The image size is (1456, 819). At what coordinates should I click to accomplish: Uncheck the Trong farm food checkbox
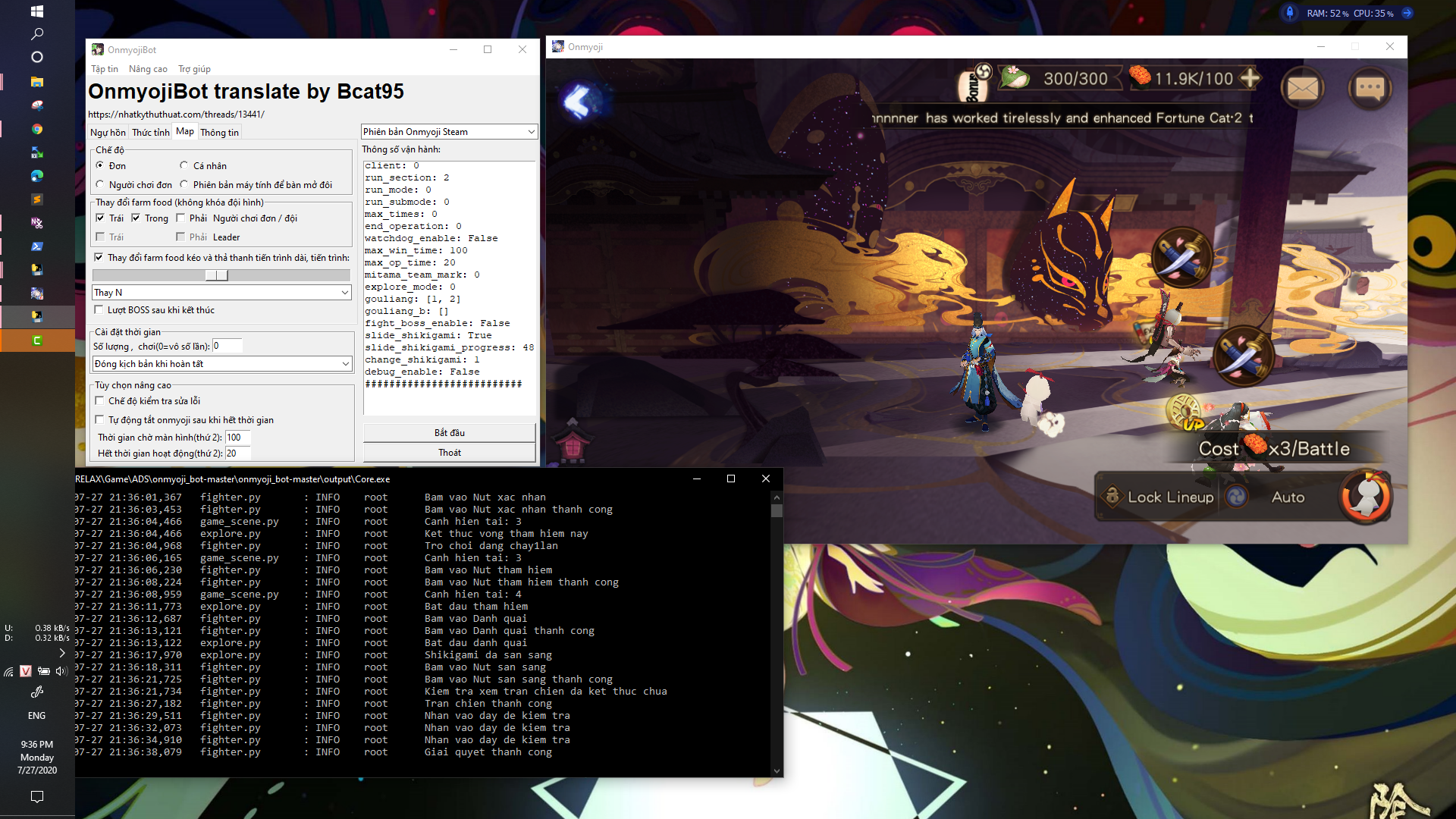(x=136, y=218)
